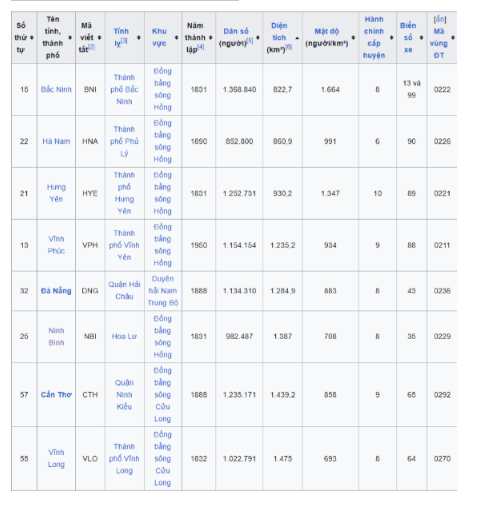Follow the Thành phố Phủ Lý link
The image size is (496, 506).
click(x=124, y=141)
